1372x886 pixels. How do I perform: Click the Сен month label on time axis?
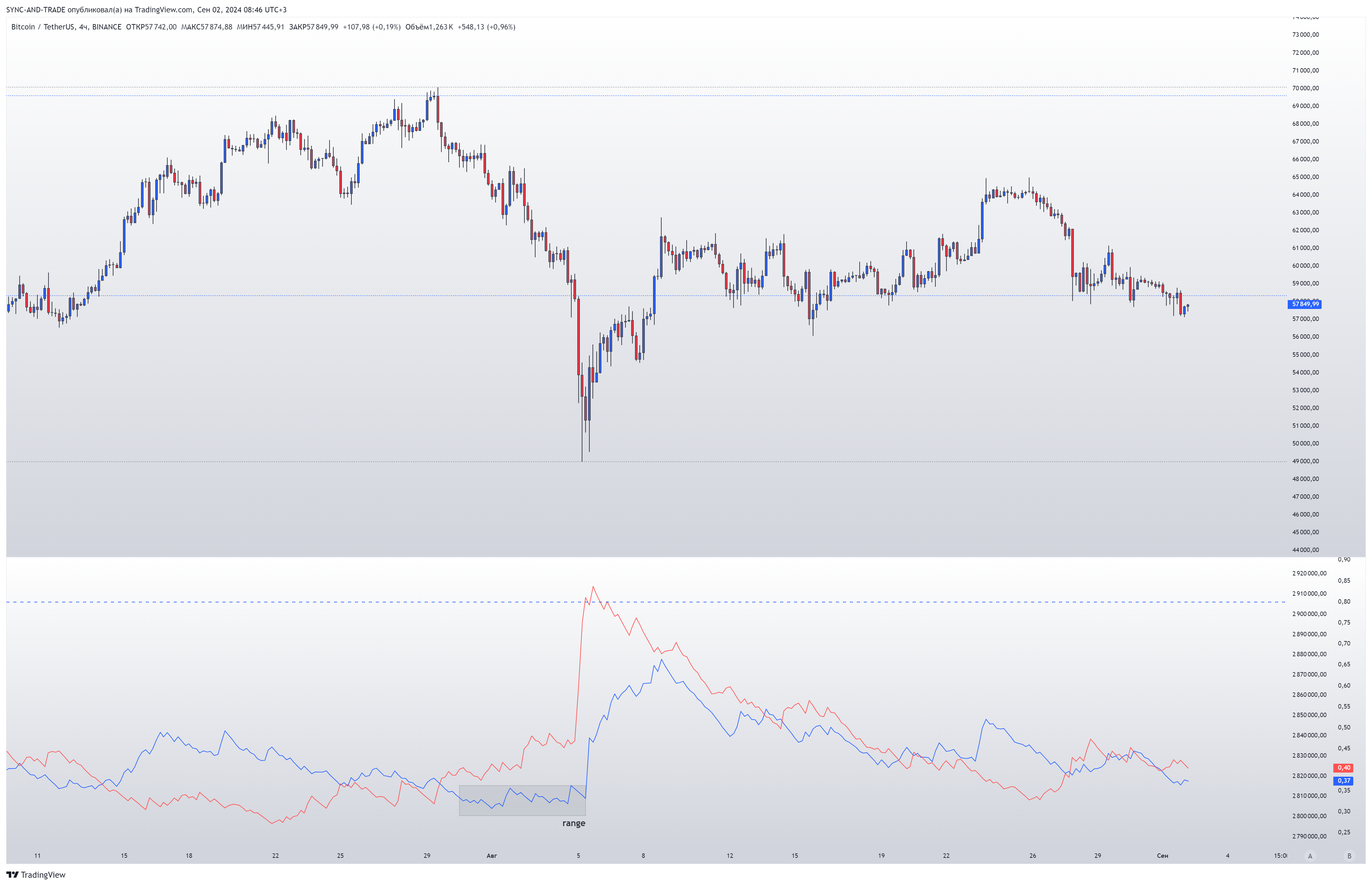[1162, 856]
